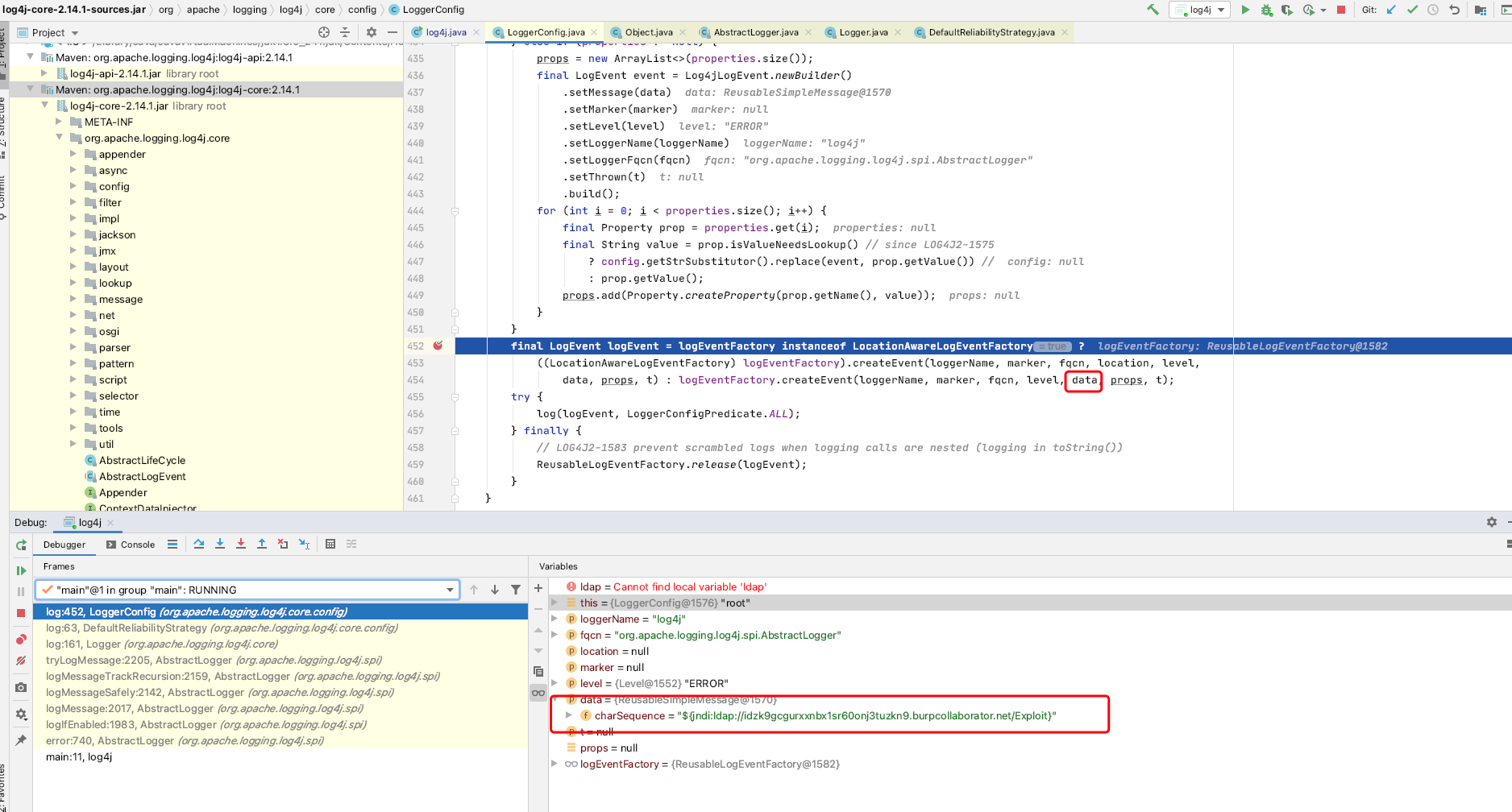This screenshot has width=1512, height=812.
Task: Locate current file with the project crosshair icon
Action: click(324, 32)
